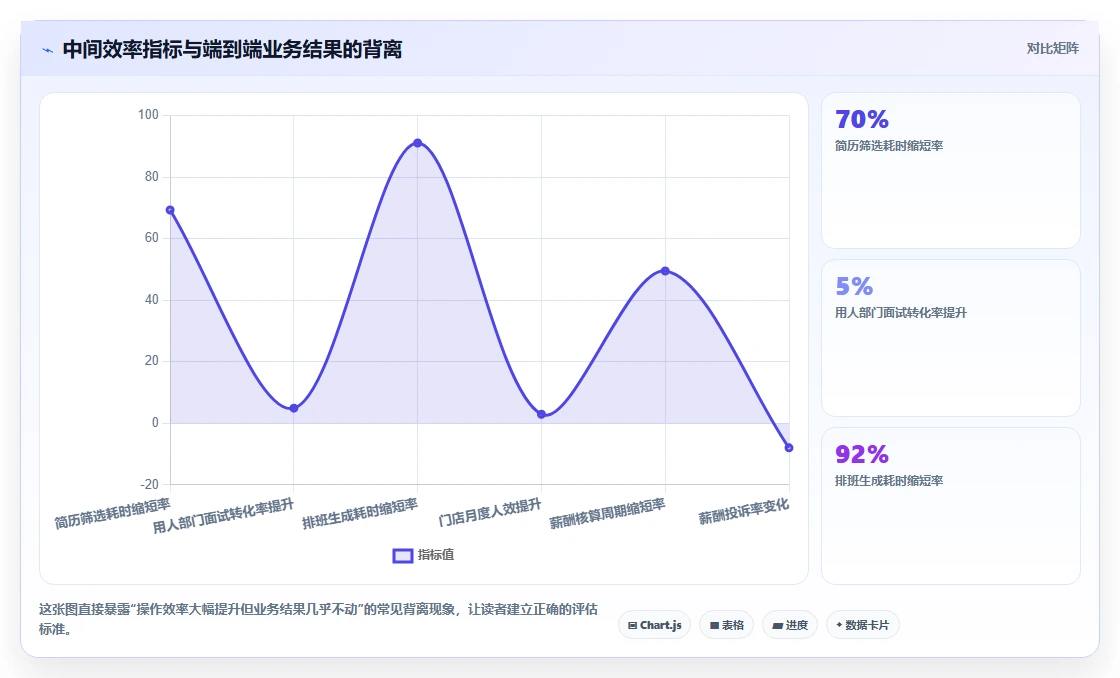Click the card label 排班生成耗时缩短率
Screen dimensions: 1120x678
click(x=889, y=481)
